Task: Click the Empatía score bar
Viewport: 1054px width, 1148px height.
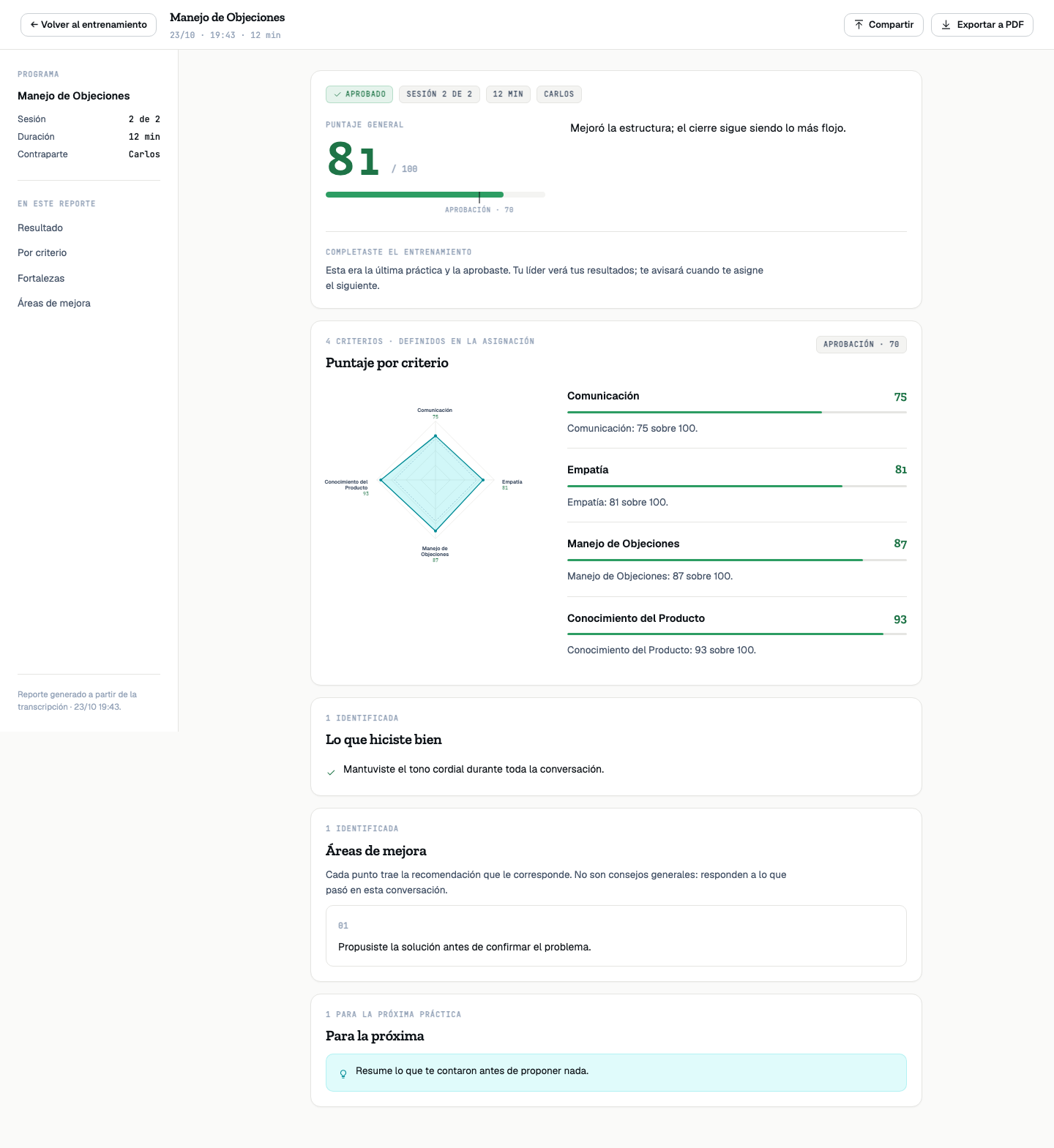Action: (737, 487)
